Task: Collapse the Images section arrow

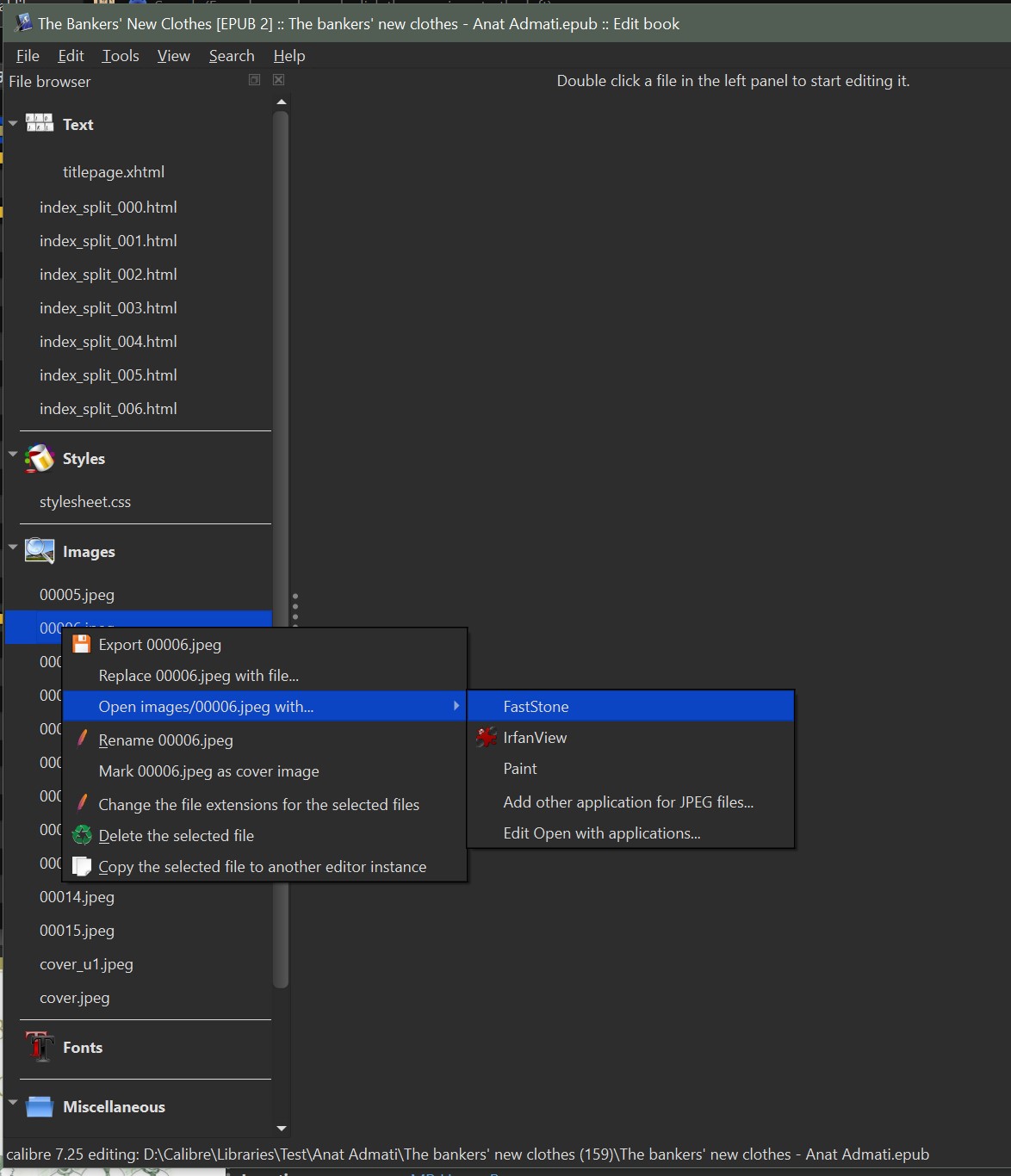Action: point(13,547)
